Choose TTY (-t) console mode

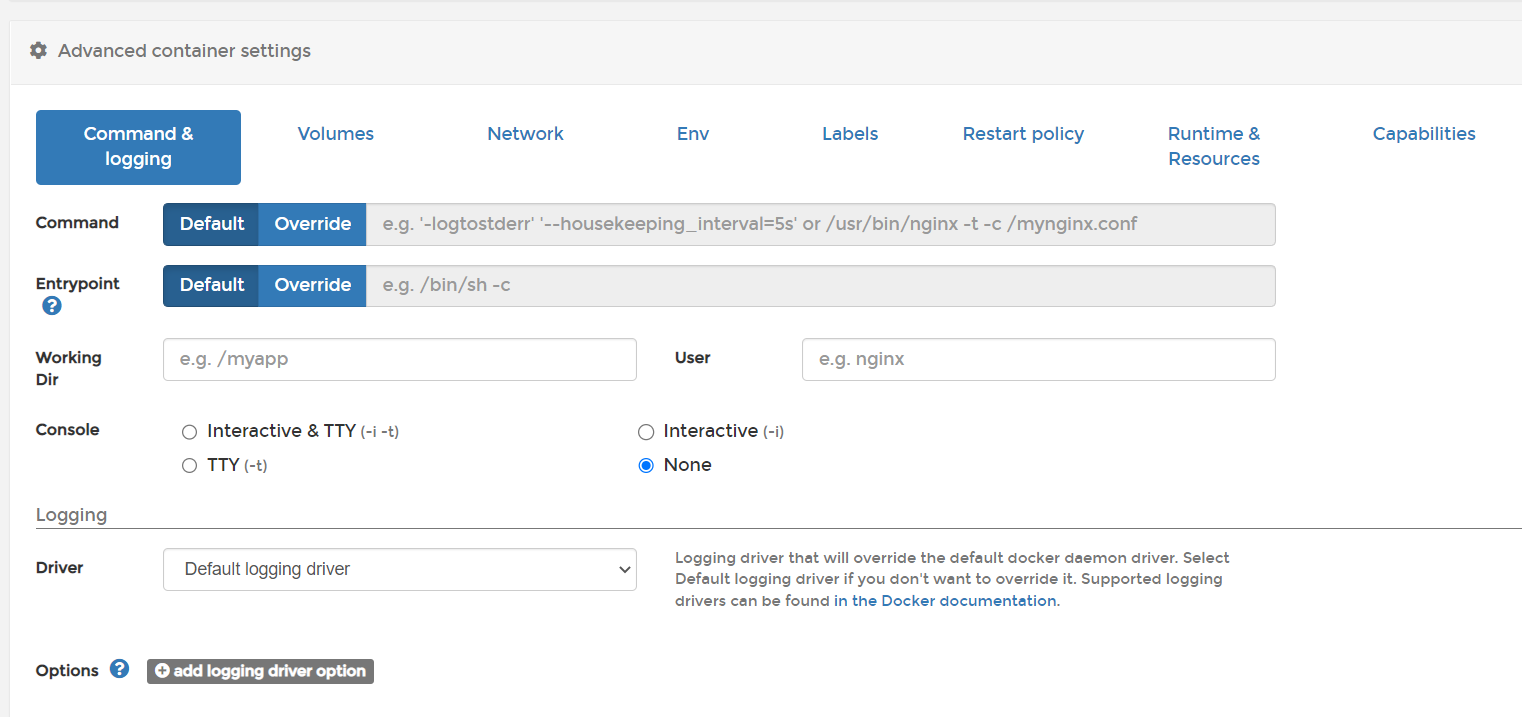[x=190, y=466]
